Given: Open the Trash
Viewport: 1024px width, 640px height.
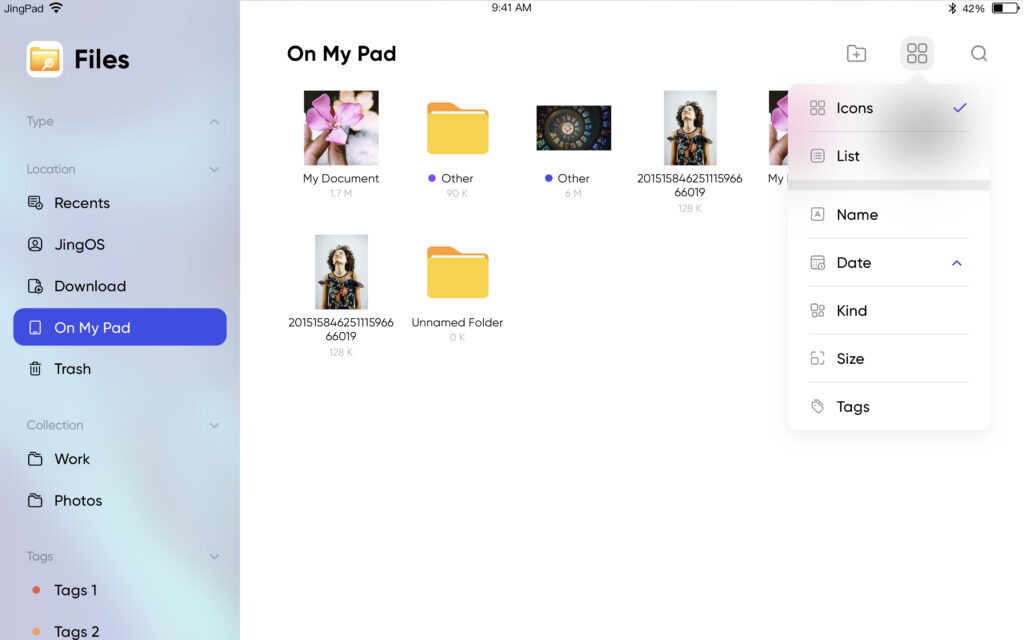Looking at the screenshot, I should point(72,369).
